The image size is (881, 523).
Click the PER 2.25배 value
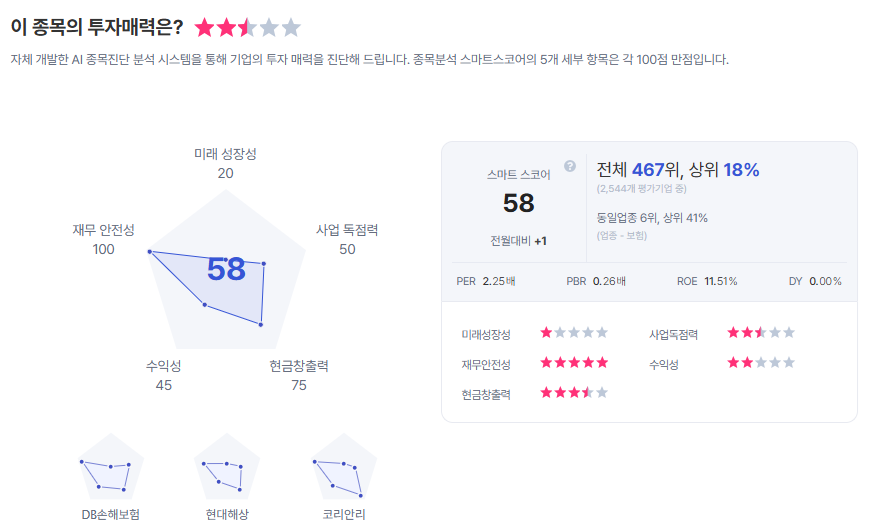pyautogui.click(x=498, y=281)
